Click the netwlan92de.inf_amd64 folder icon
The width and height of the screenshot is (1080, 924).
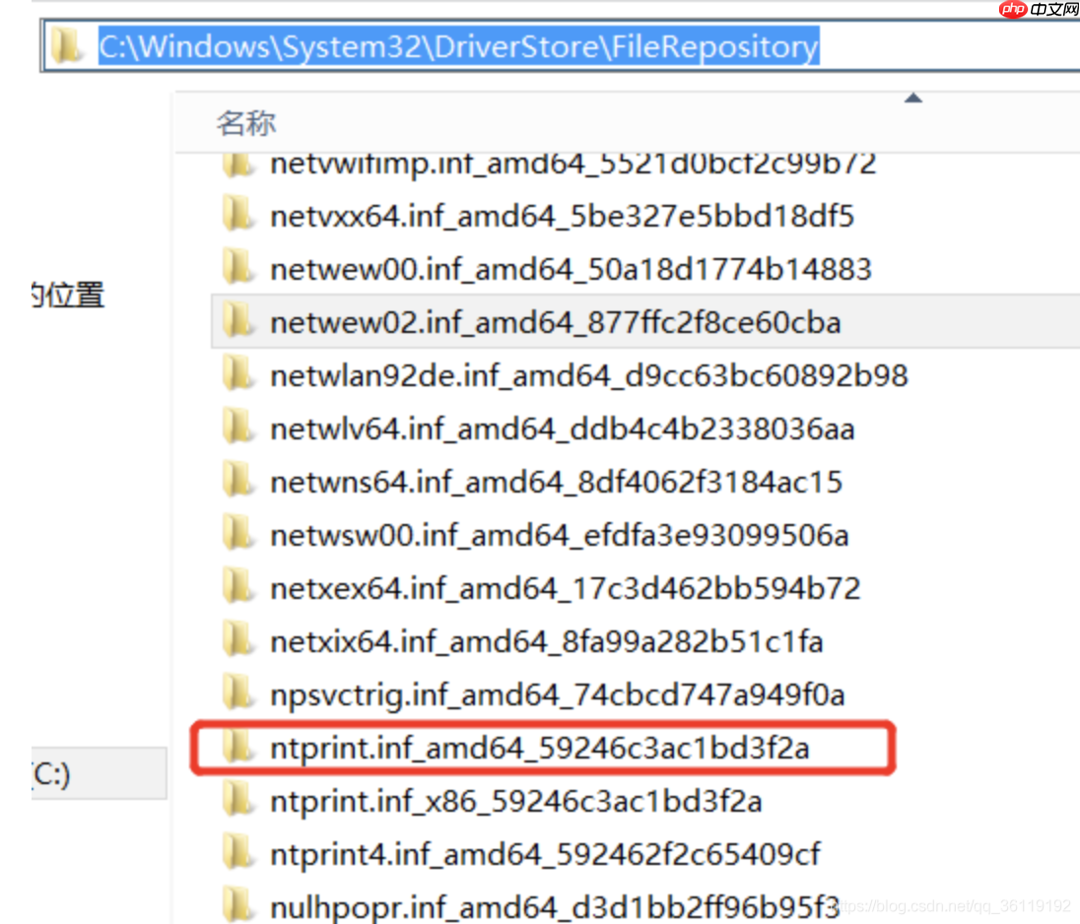click(238, 375)
